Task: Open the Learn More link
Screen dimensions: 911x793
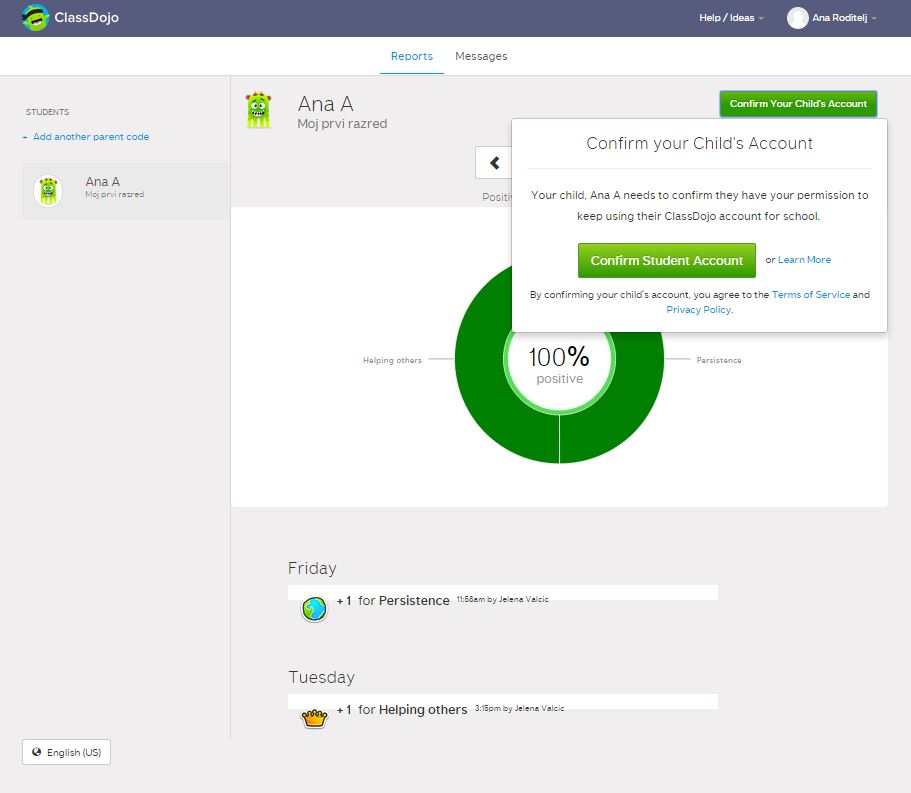Action: 804,260
